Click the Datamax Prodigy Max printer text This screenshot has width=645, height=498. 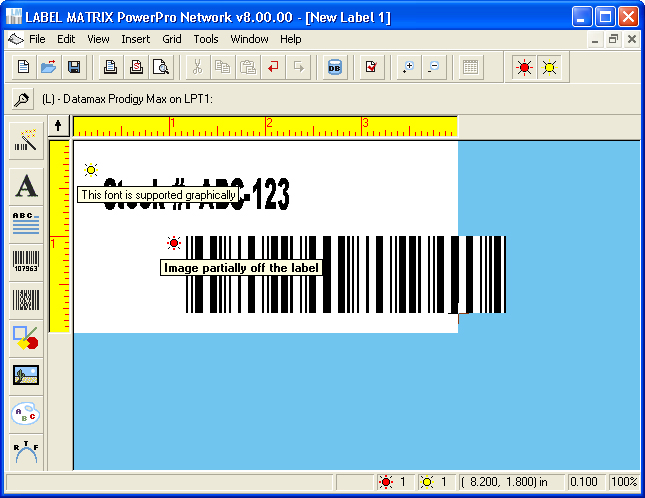127,99
